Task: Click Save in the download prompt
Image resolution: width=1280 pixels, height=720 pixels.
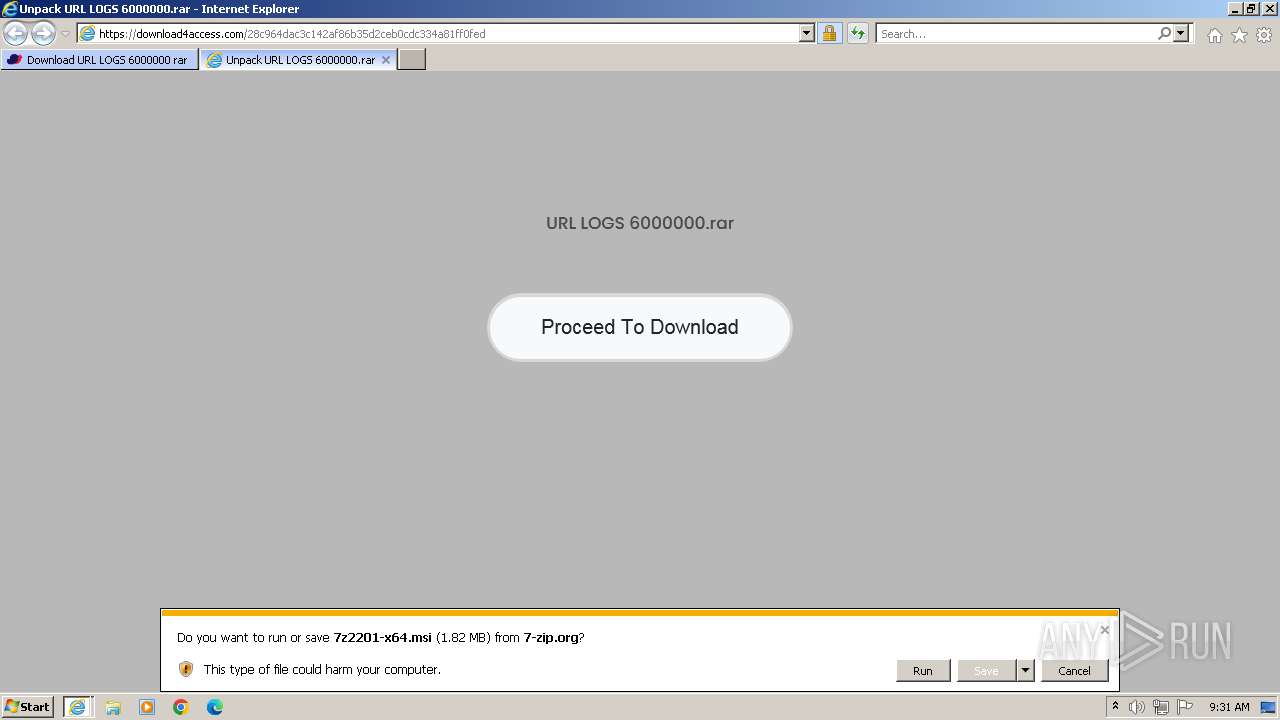Action: 986,671
